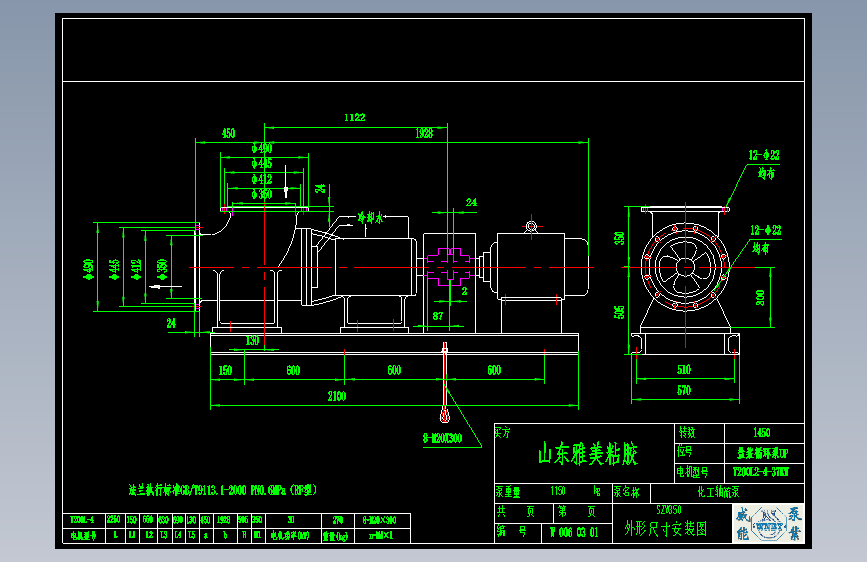The image size is (867, 562).
Task: Select the SZ0350 model text
Action: tap(669, 510)
